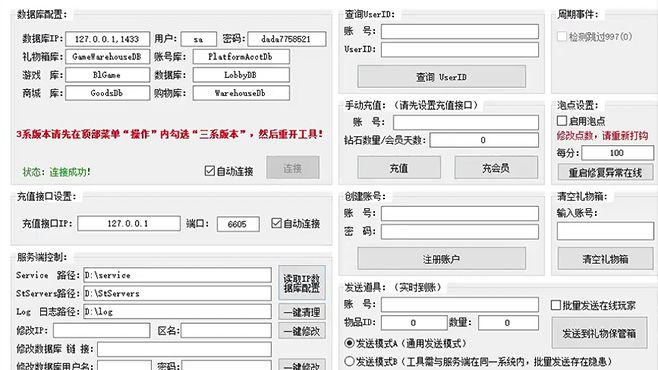
Task: Select 发送模式A radio button
Action: pos(349,343)
